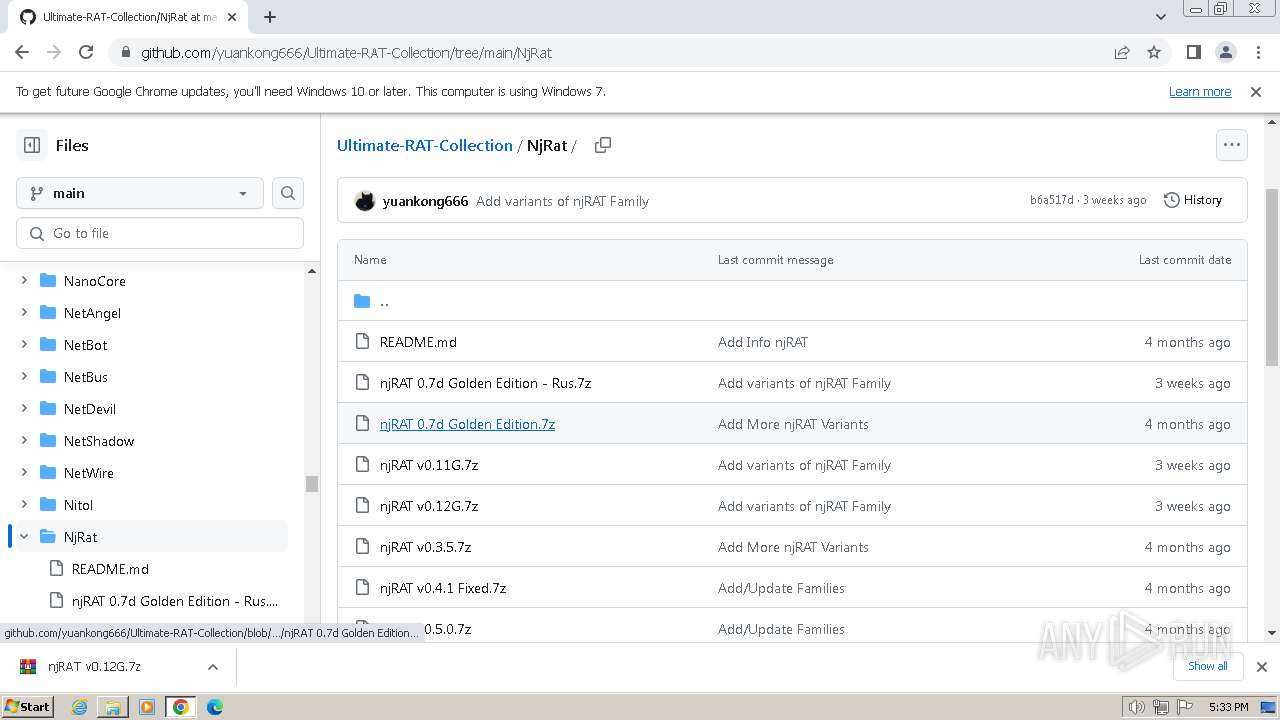
Task: Expand the NanoCore folder chevron
Action: point(24,281)
